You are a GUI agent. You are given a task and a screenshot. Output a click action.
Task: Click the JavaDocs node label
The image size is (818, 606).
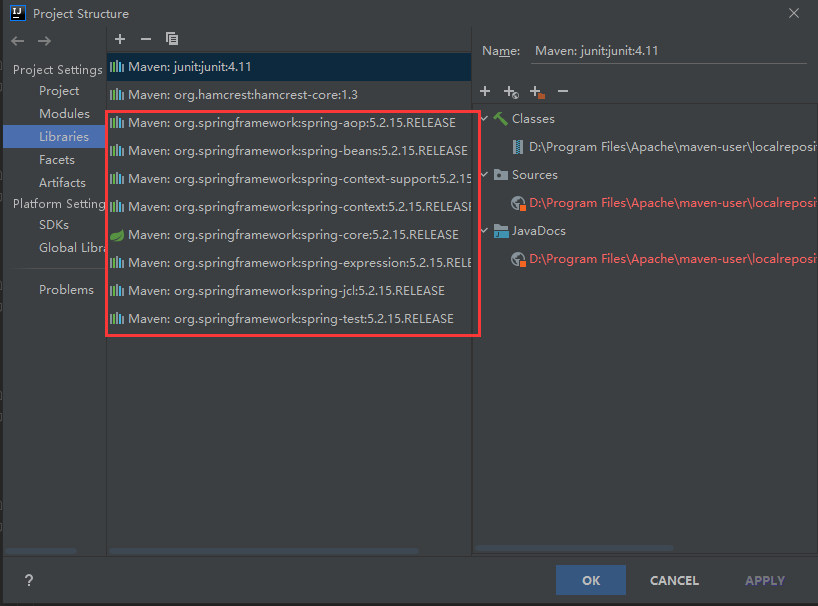tap(539, 231)
